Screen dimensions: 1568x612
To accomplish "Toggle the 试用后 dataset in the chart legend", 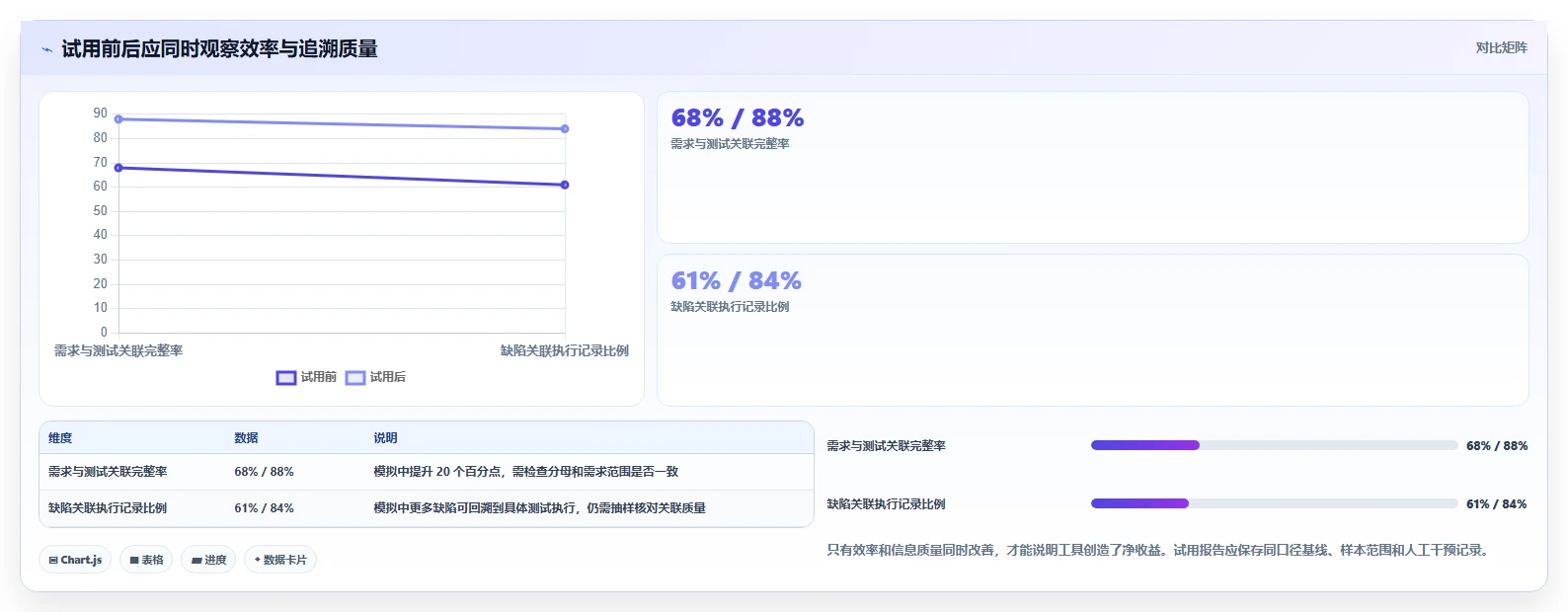I will click(375, 377).
